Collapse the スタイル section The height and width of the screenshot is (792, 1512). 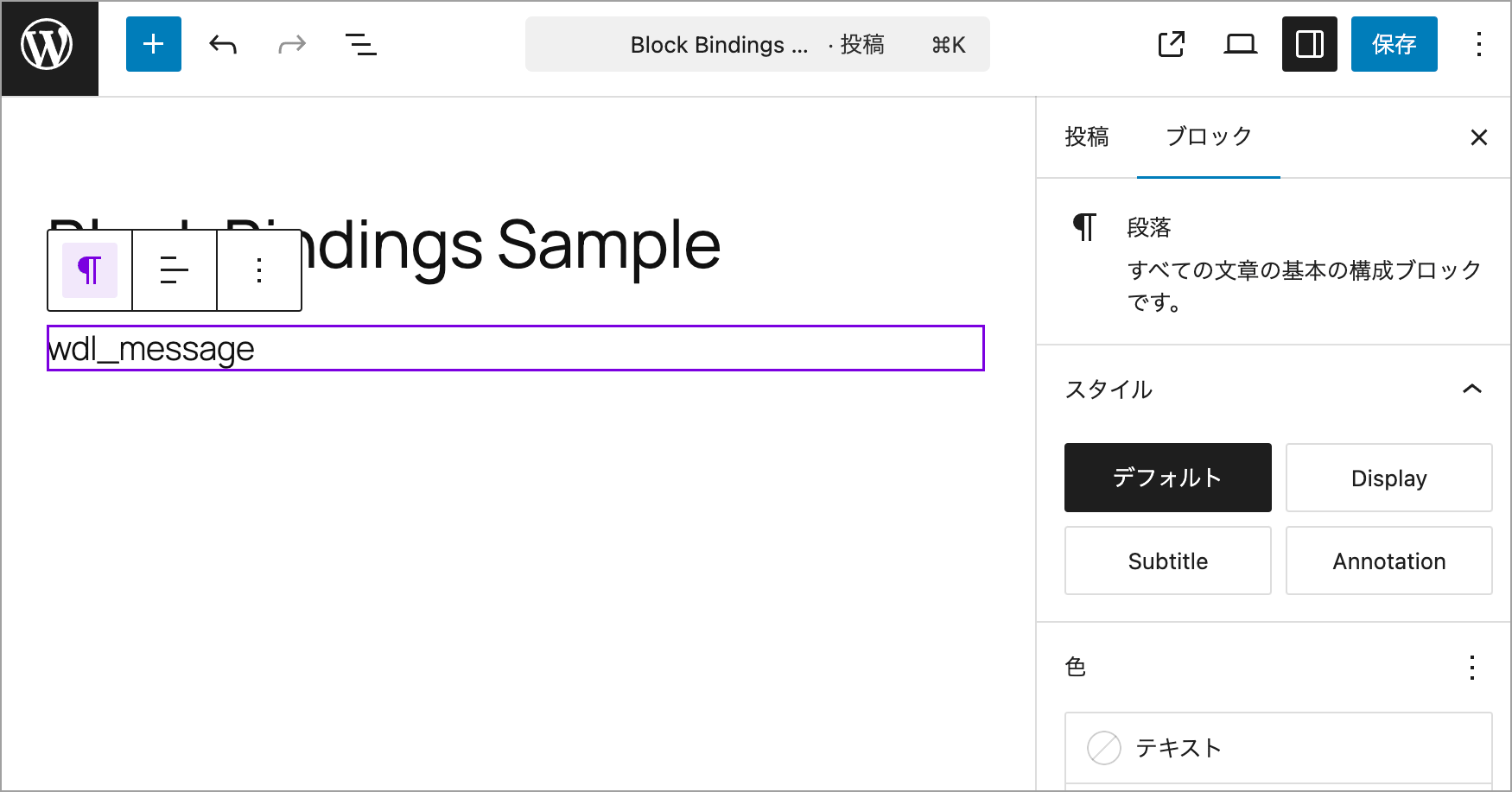click(x=1472, y=390)
